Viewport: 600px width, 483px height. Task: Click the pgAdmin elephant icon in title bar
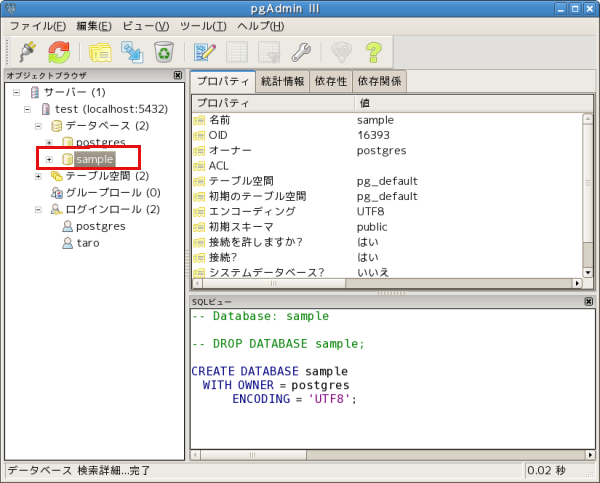tap(10, 8)
